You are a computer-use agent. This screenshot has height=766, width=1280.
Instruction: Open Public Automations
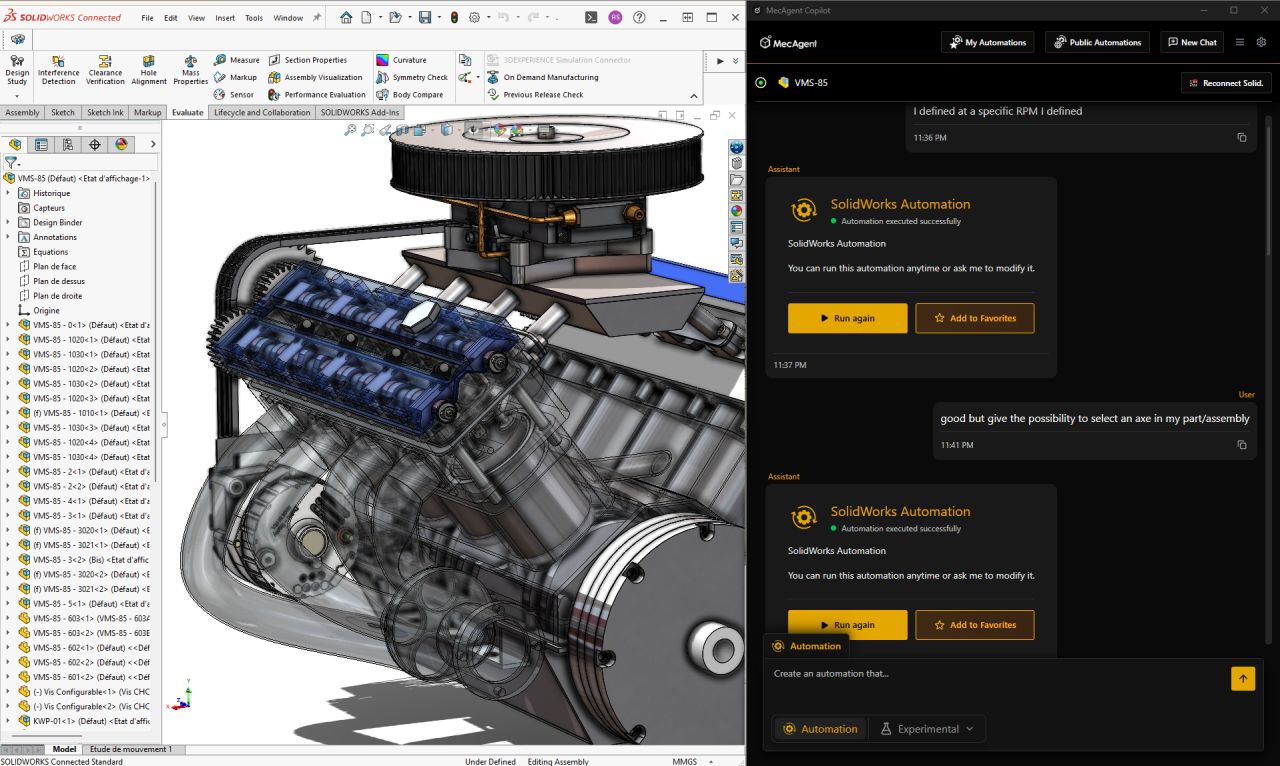pos(1097,42)
